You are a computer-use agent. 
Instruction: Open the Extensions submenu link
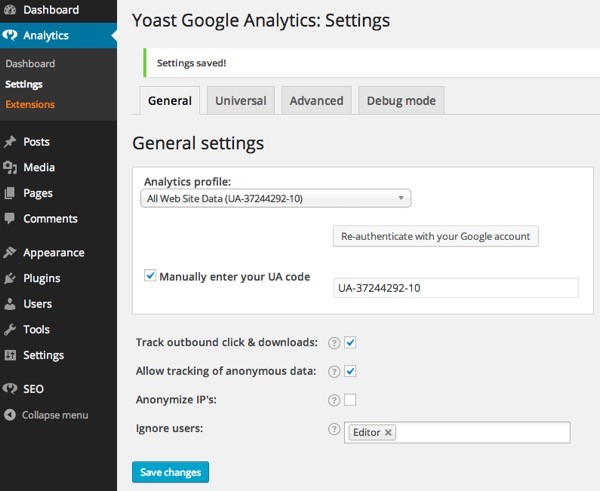tap(30, 104)
